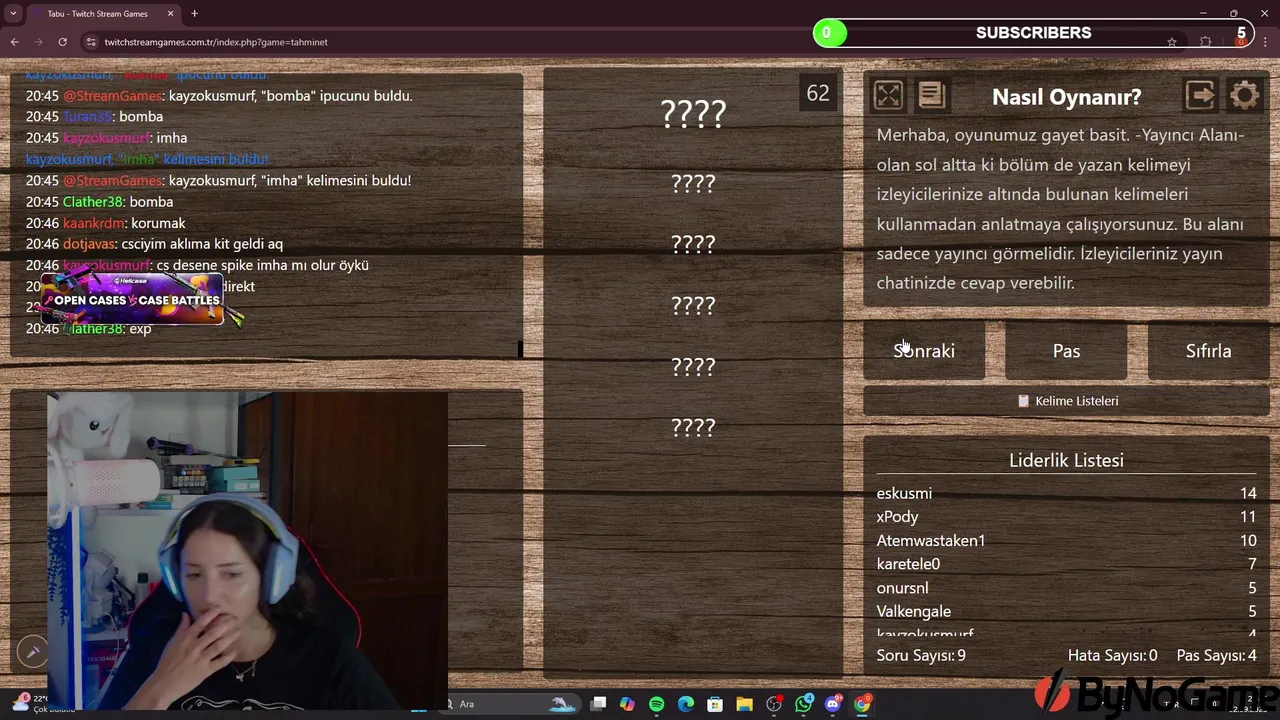1280x720 pixels.
Task: Open File Explorer from the taskbar
Action: point(744,704)
